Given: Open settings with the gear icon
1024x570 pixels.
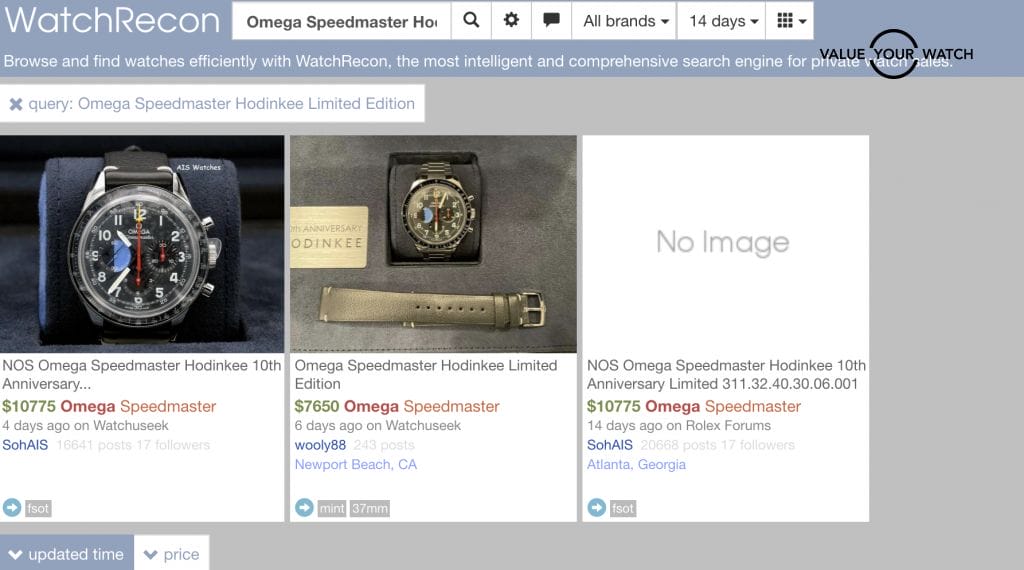Looking at the screenshot, I should tap(511, 21).
